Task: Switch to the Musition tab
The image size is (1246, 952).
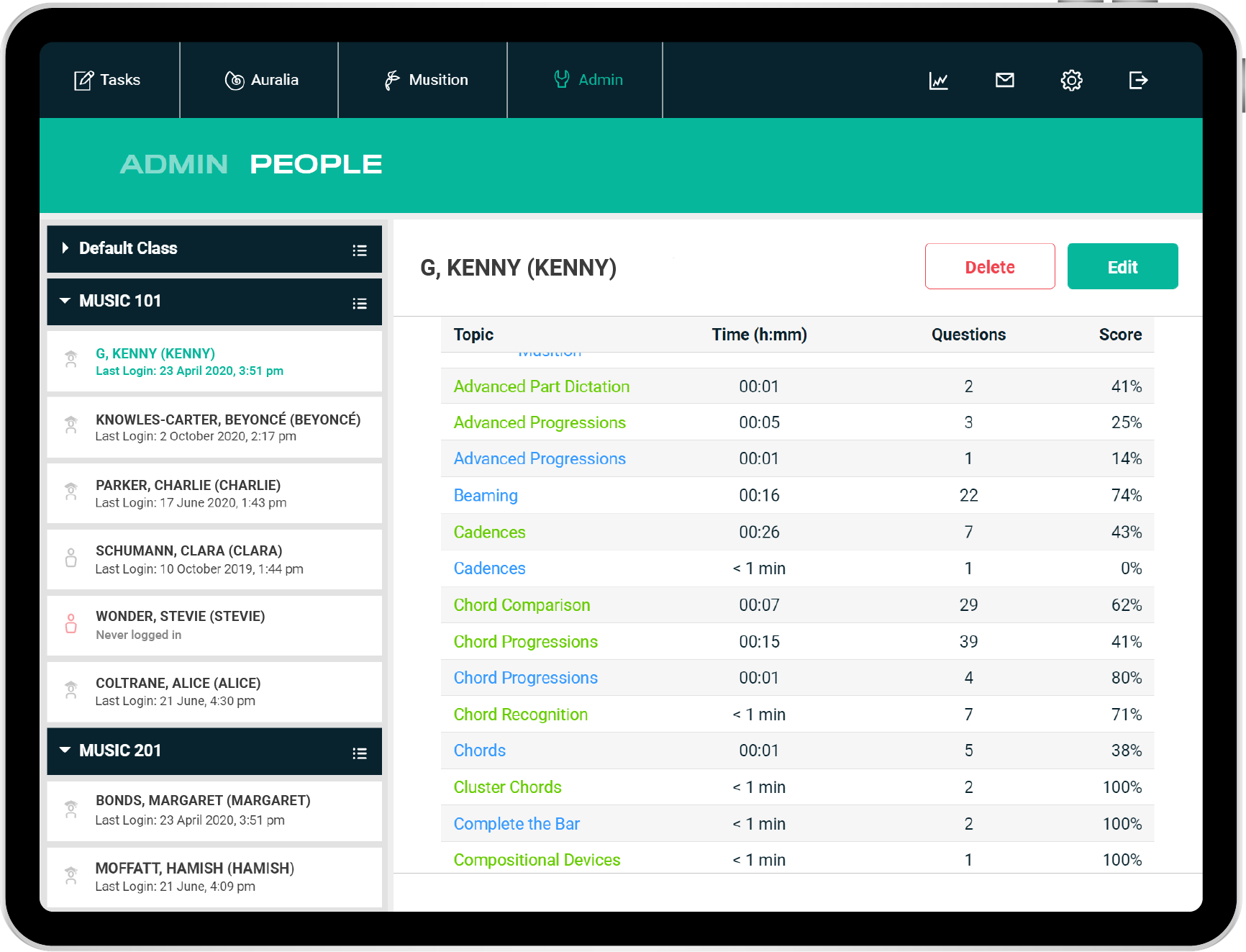Action: 426,80
